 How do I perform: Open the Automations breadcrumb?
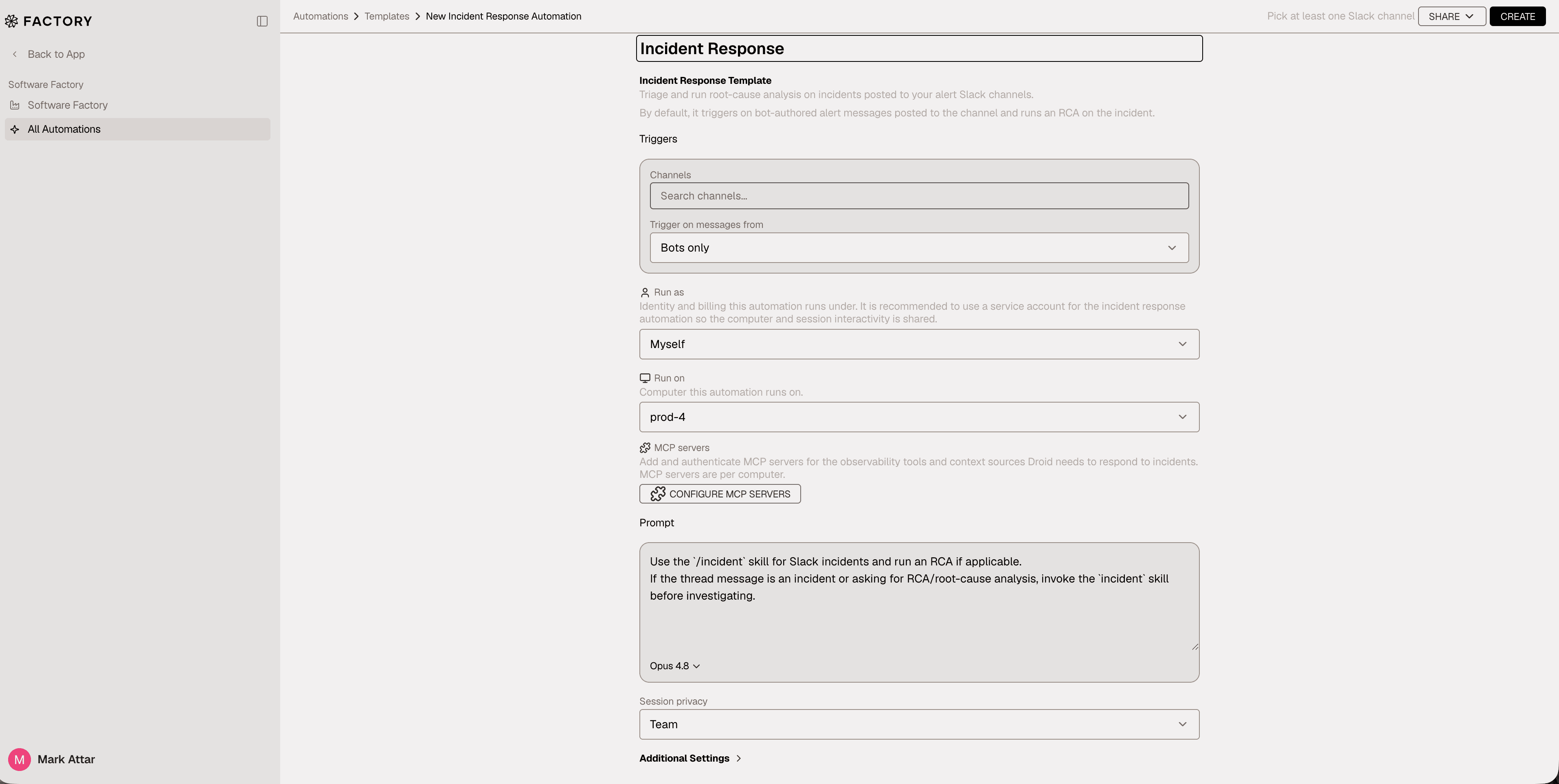click(x=321, y=16)
